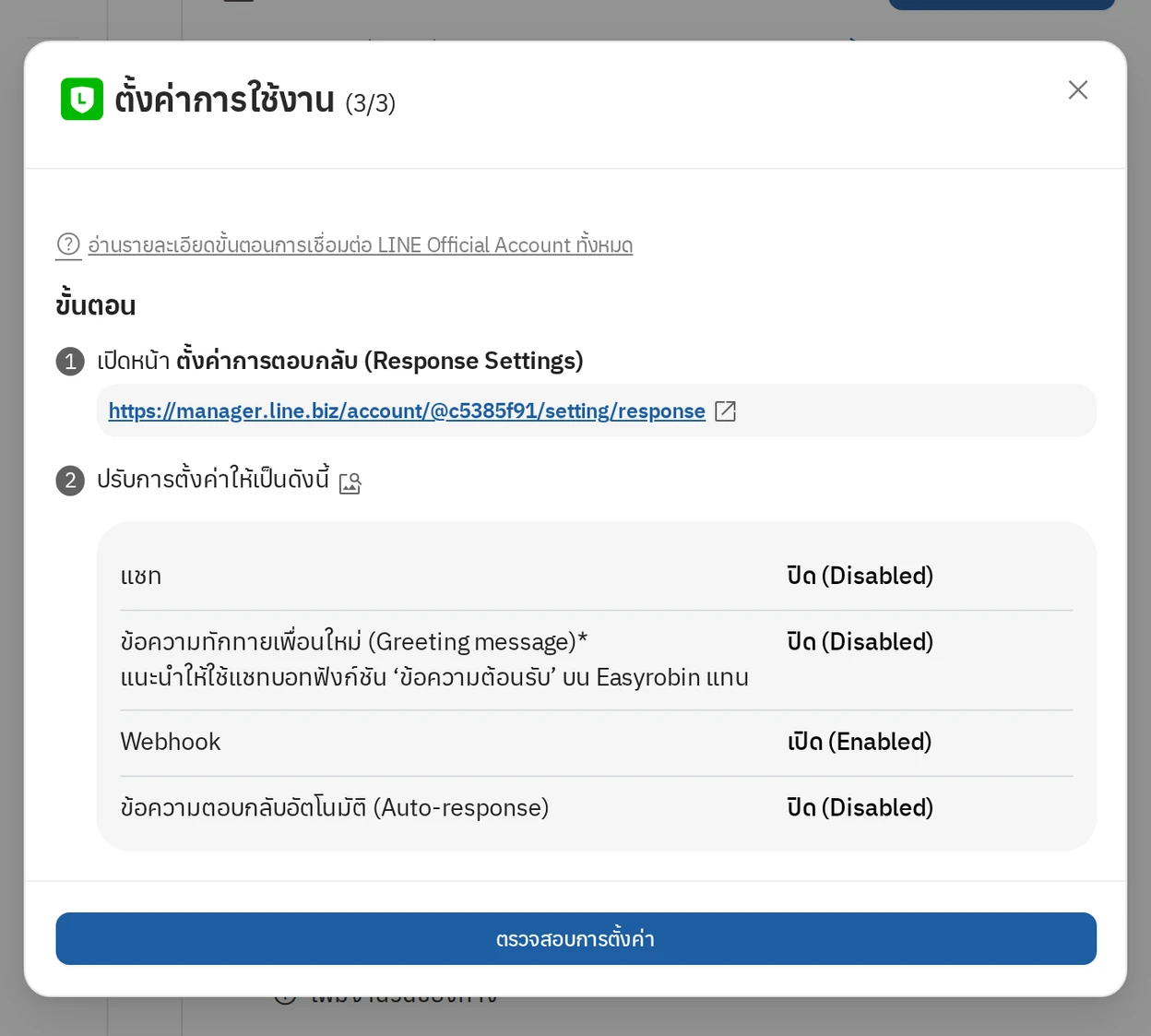Image resolution: width=1151 pixels, height=1036 pixels.
Task: Click the ตรวจสอบการตั้งค่า button
Action: (575, 938)
